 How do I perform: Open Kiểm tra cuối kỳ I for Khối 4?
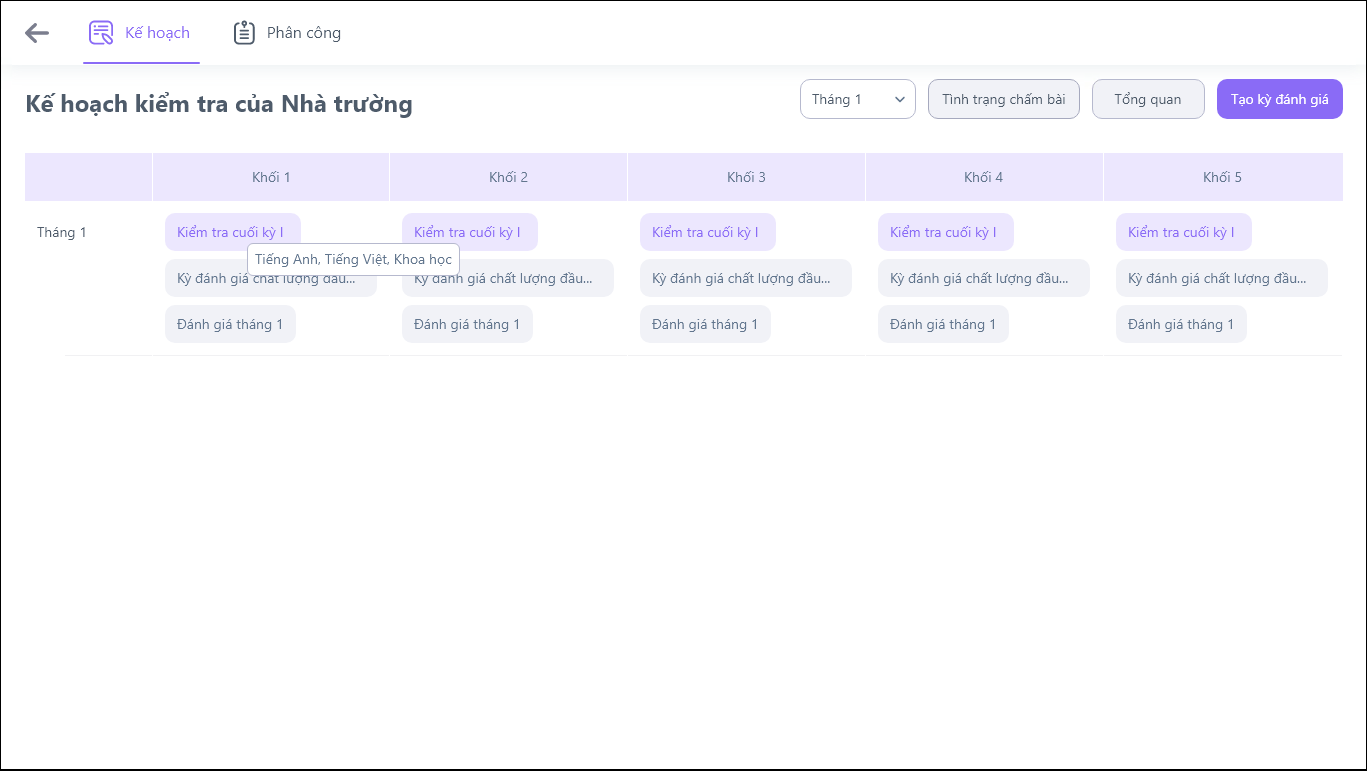pyautogui.click(x=945, y=232)
